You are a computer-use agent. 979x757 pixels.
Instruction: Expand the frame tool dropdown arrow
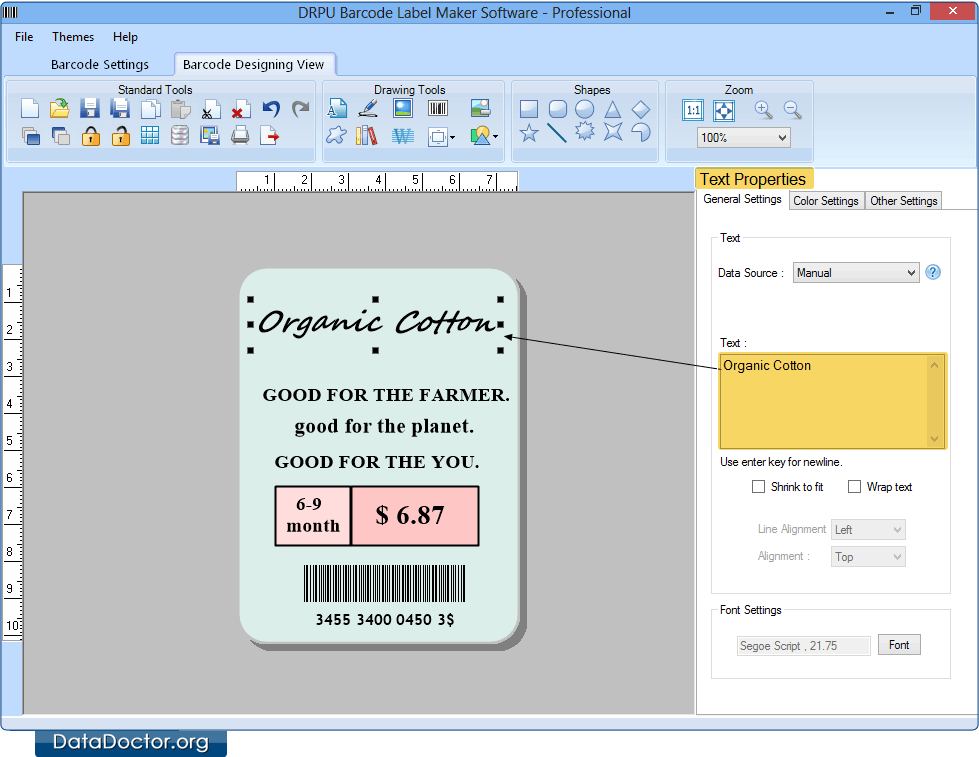(x=453, y=137)
